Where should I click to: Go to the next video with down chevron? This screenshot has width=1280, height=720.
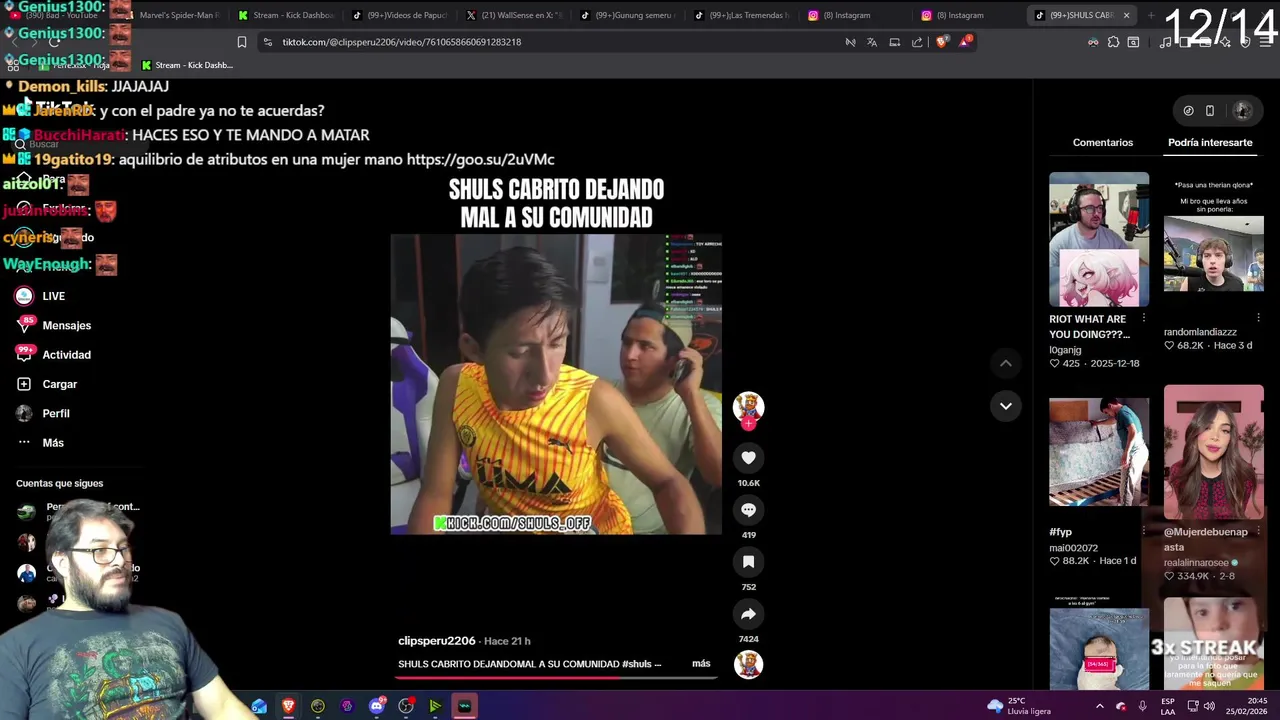1005,405
